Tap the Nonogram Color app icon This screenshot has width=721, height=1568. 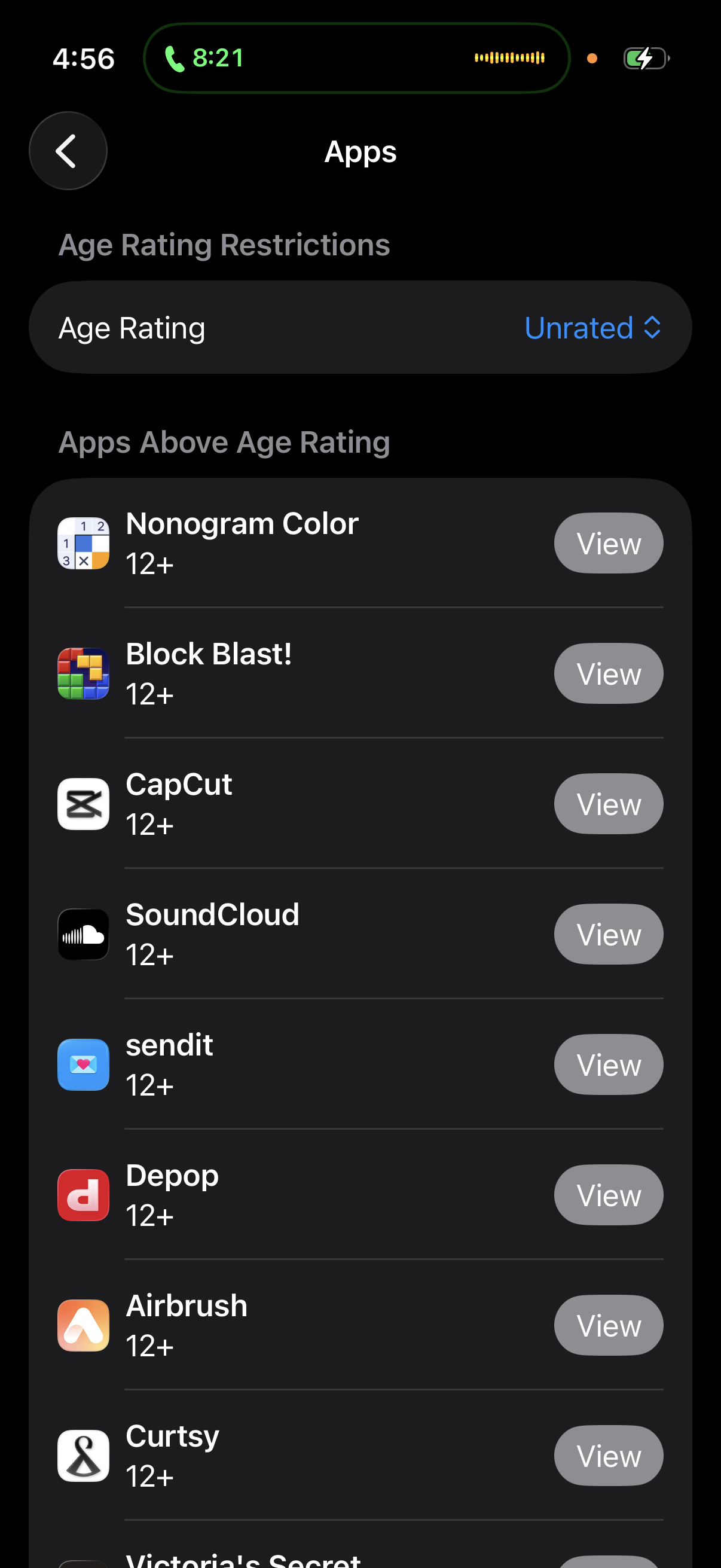coord(83,543)
